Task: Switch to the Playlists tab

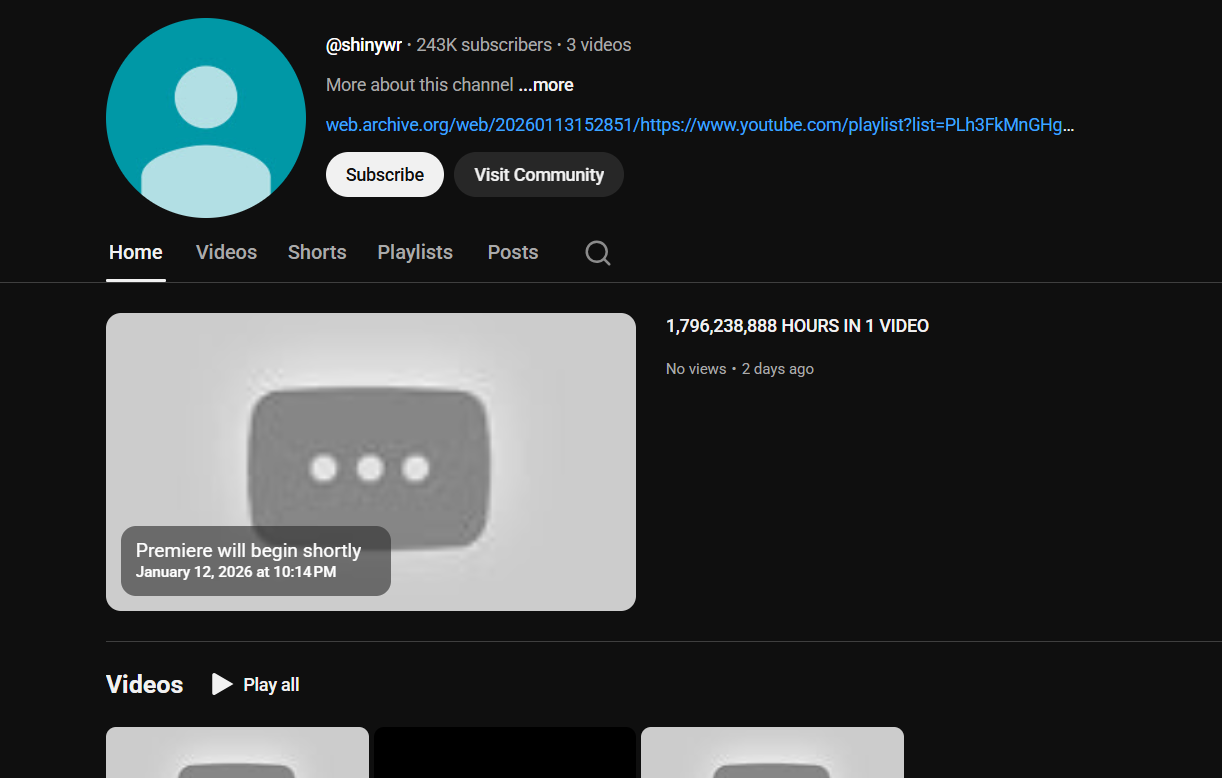Action: tap(415, 252)
